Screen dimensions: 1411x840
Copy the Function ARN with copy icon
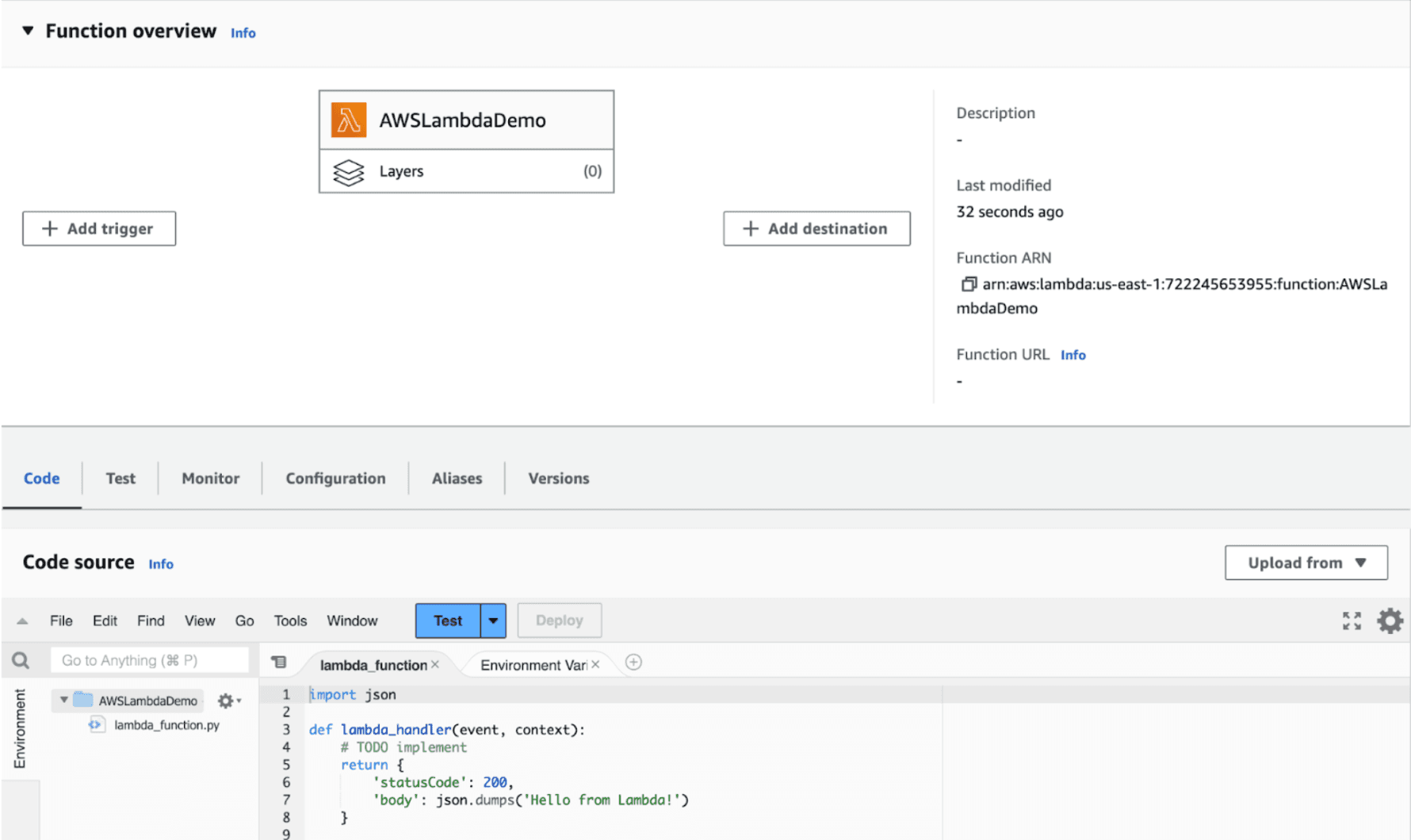pos(968,284)
